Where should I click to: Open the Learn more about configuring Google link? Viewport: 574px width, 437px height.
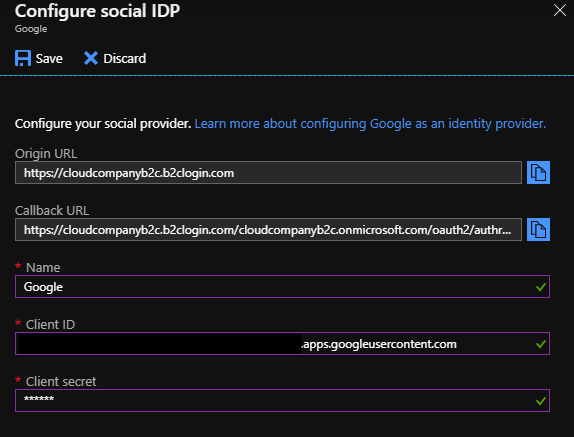point(370,124)
